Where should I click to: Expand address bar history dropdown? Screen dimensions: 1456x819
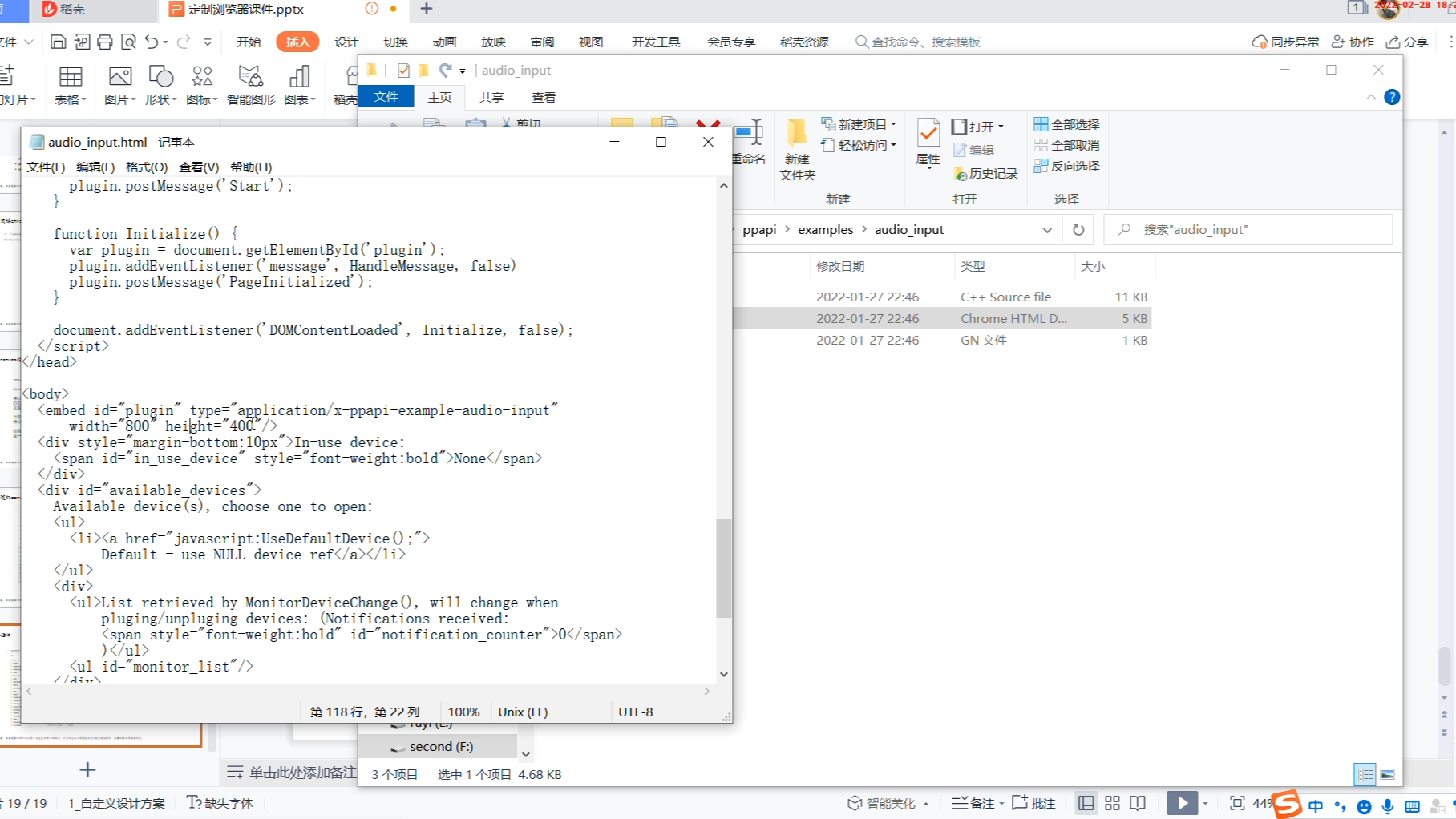[1047, 230]
